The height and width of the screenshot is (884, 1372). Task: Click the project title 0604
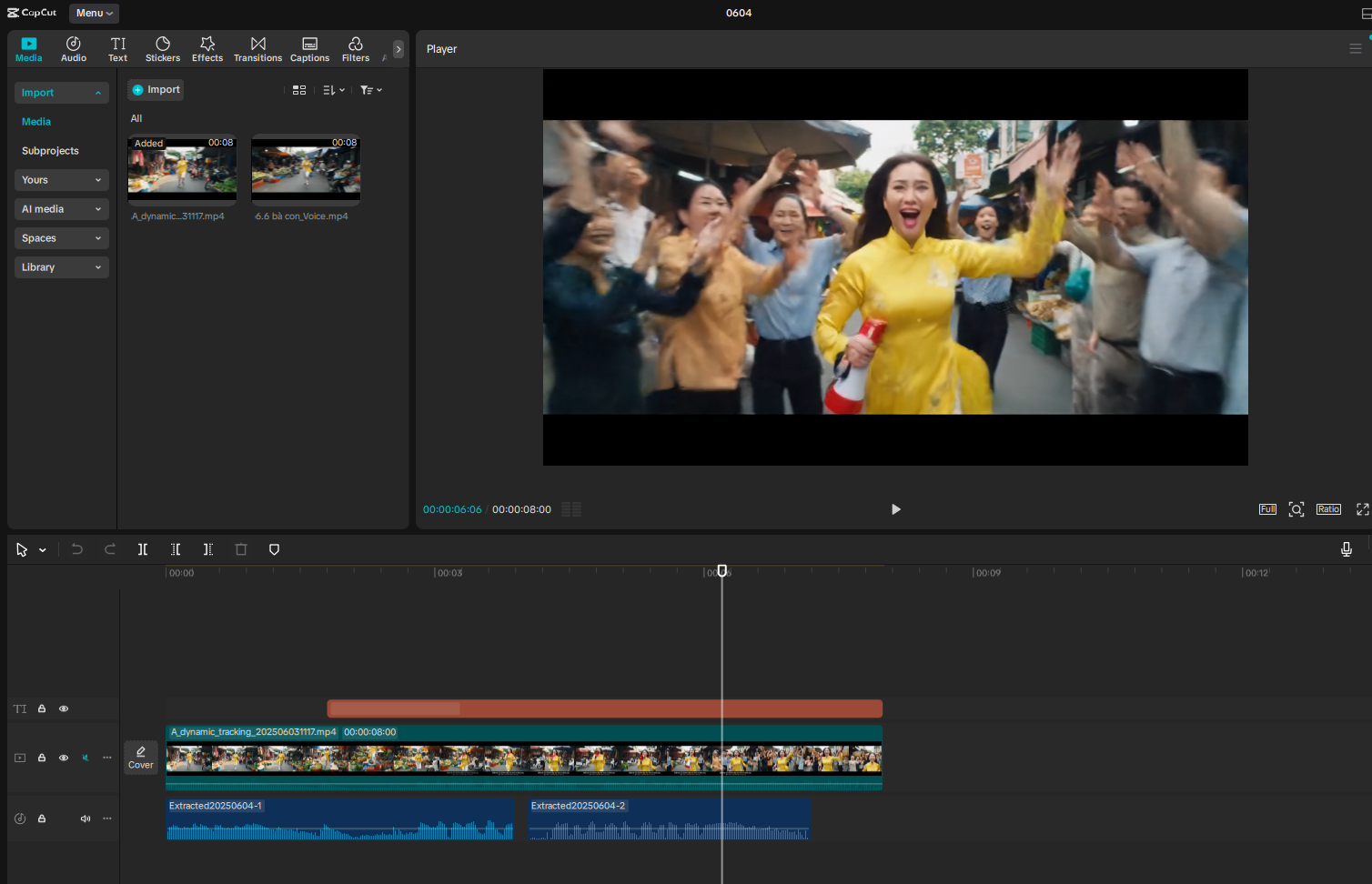coord(739,13)
